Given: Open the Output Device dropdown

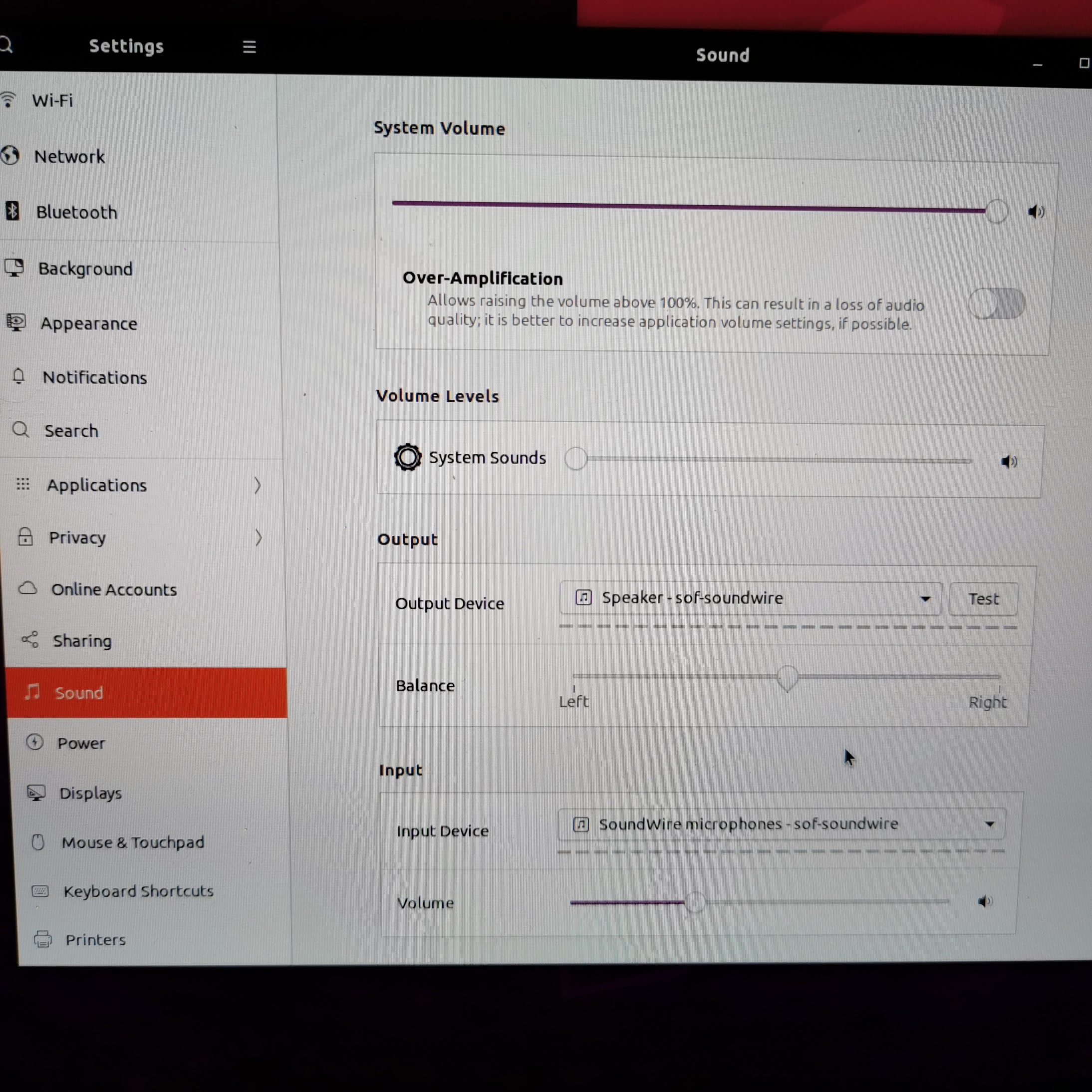Looking at the screenshot, I should (750, 598).
